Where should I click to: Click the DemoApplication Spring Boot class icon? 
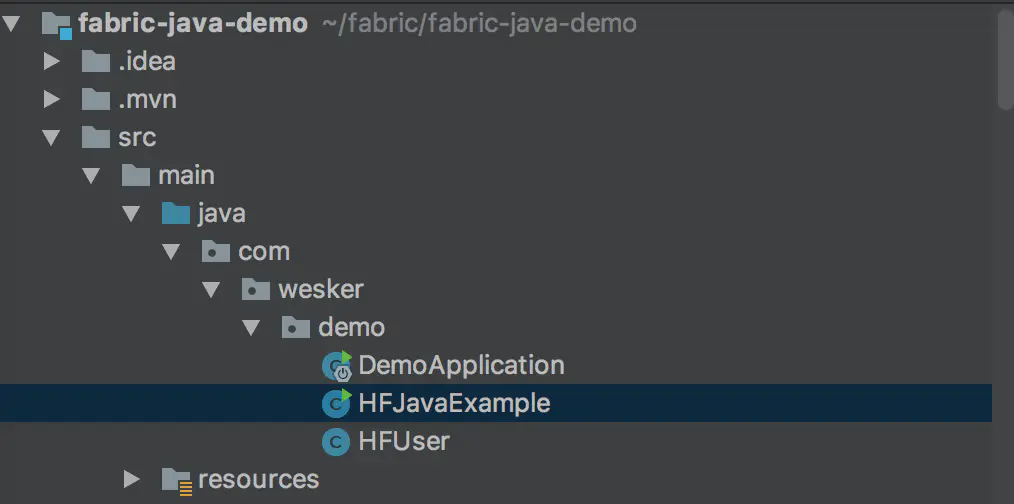point(336,366)
